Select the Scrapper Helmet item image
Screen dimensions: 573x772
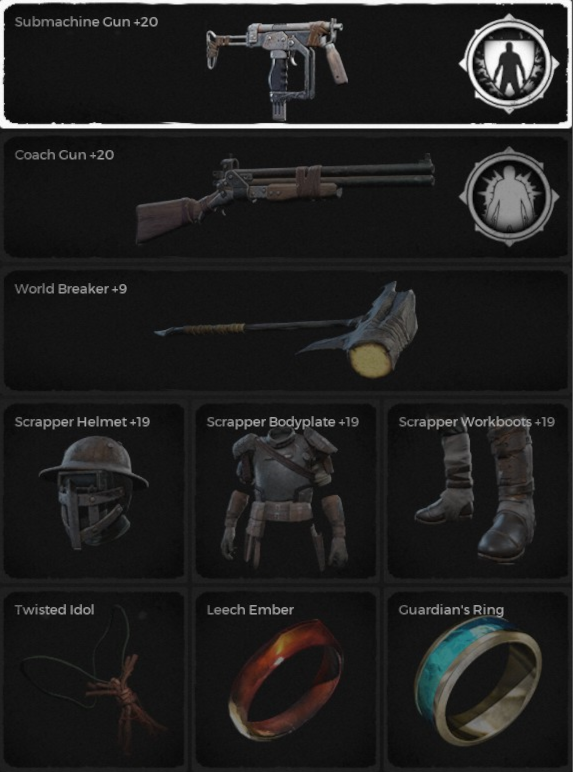click(x=94, y=493)
